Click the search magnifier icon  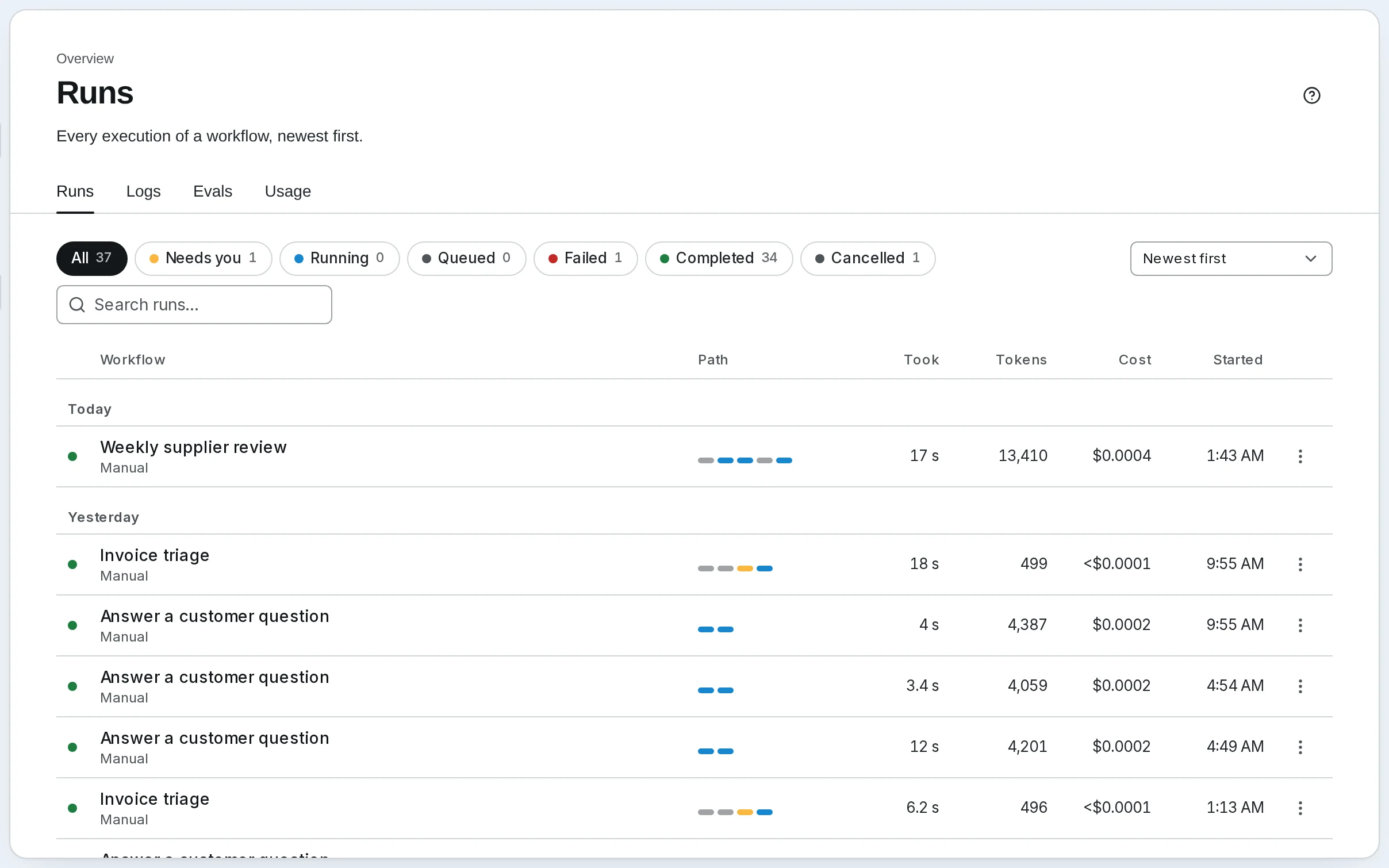pos(77,305)
